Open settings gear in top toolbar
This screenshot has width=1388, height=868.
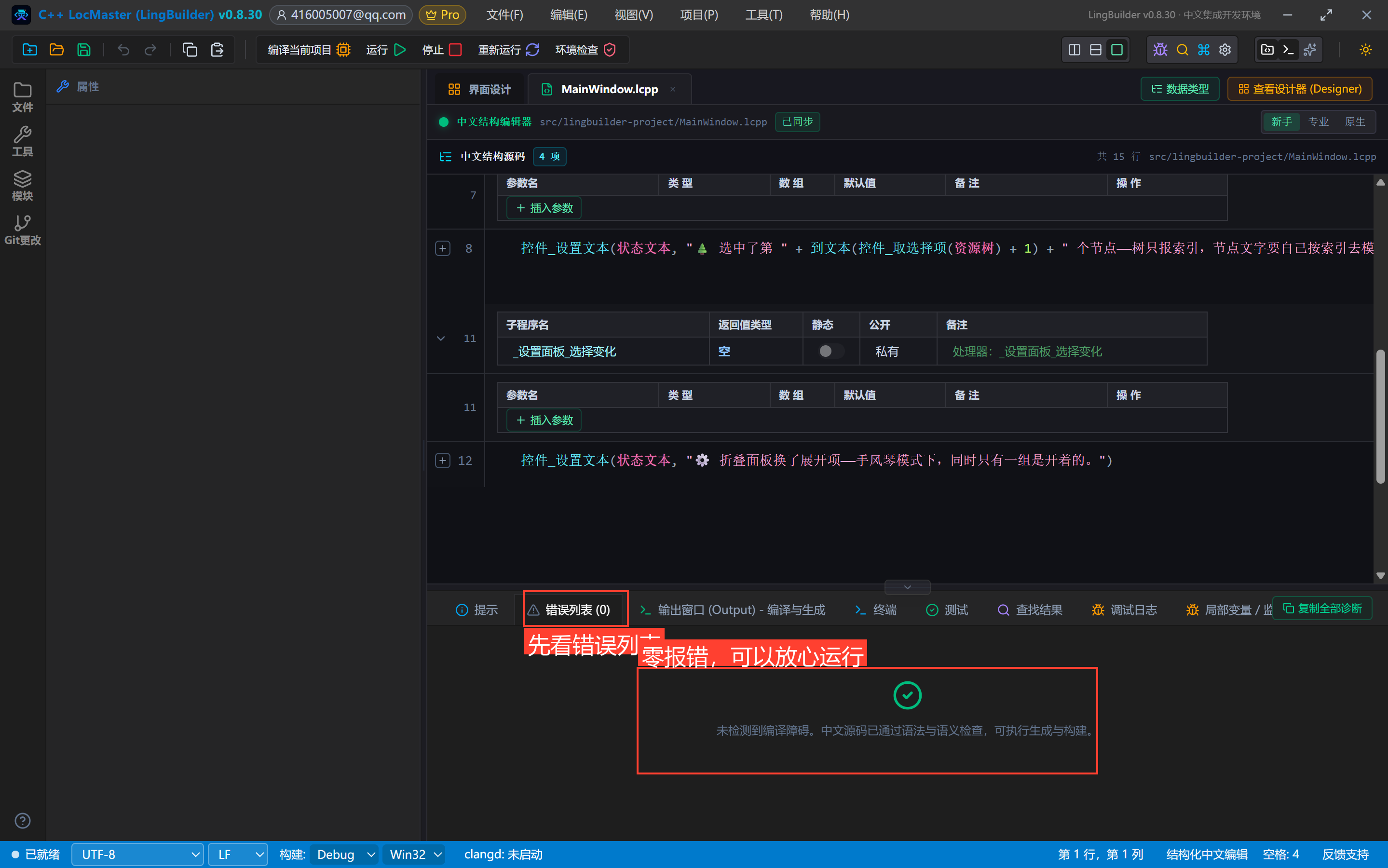tap(1225, 50)
